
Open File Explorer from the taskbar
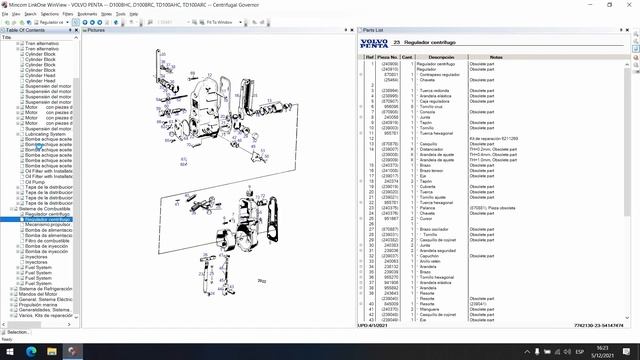coord(52,351)
